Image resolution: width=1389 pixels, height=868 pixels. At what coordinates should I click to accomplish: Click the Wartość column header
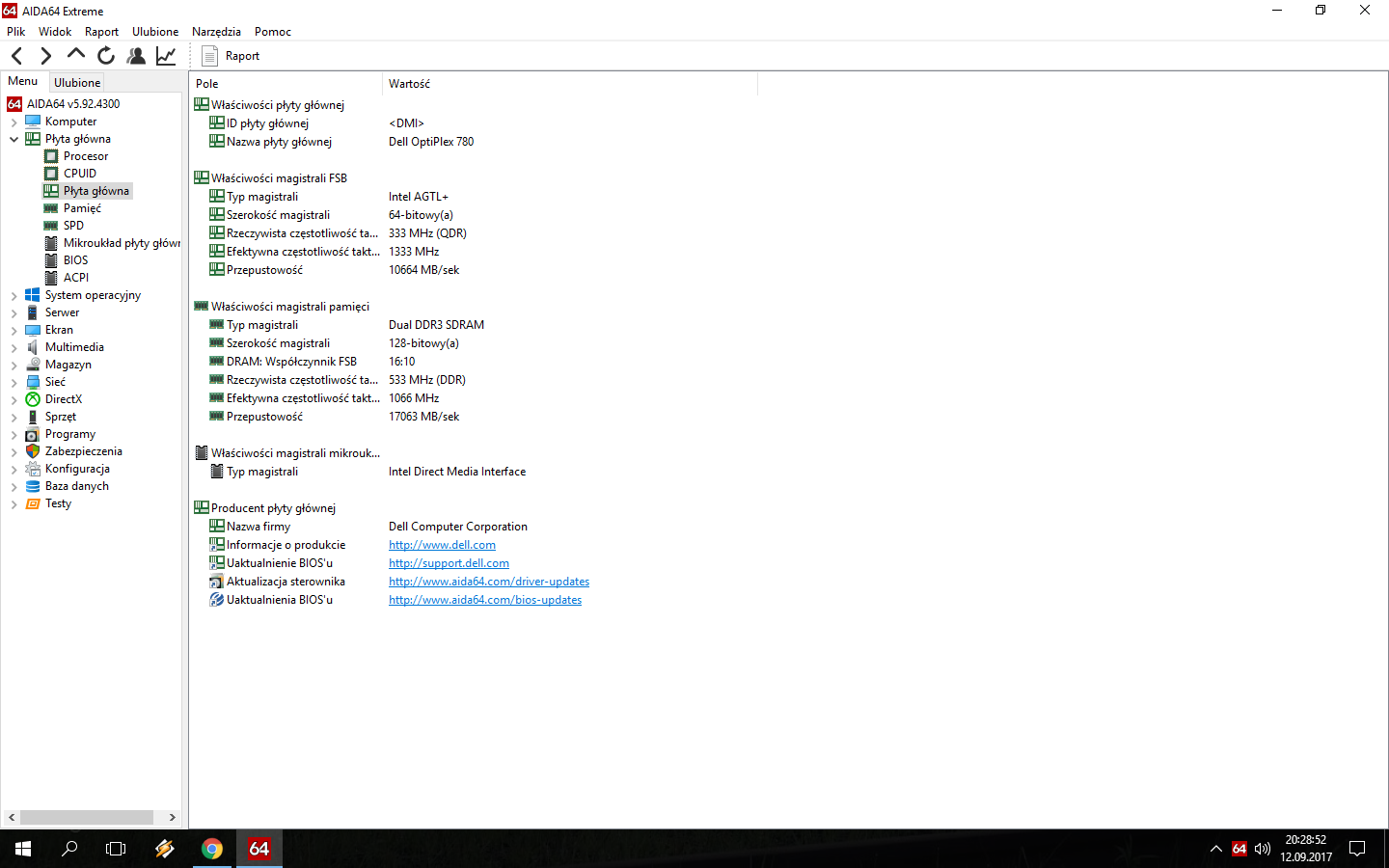570,84
